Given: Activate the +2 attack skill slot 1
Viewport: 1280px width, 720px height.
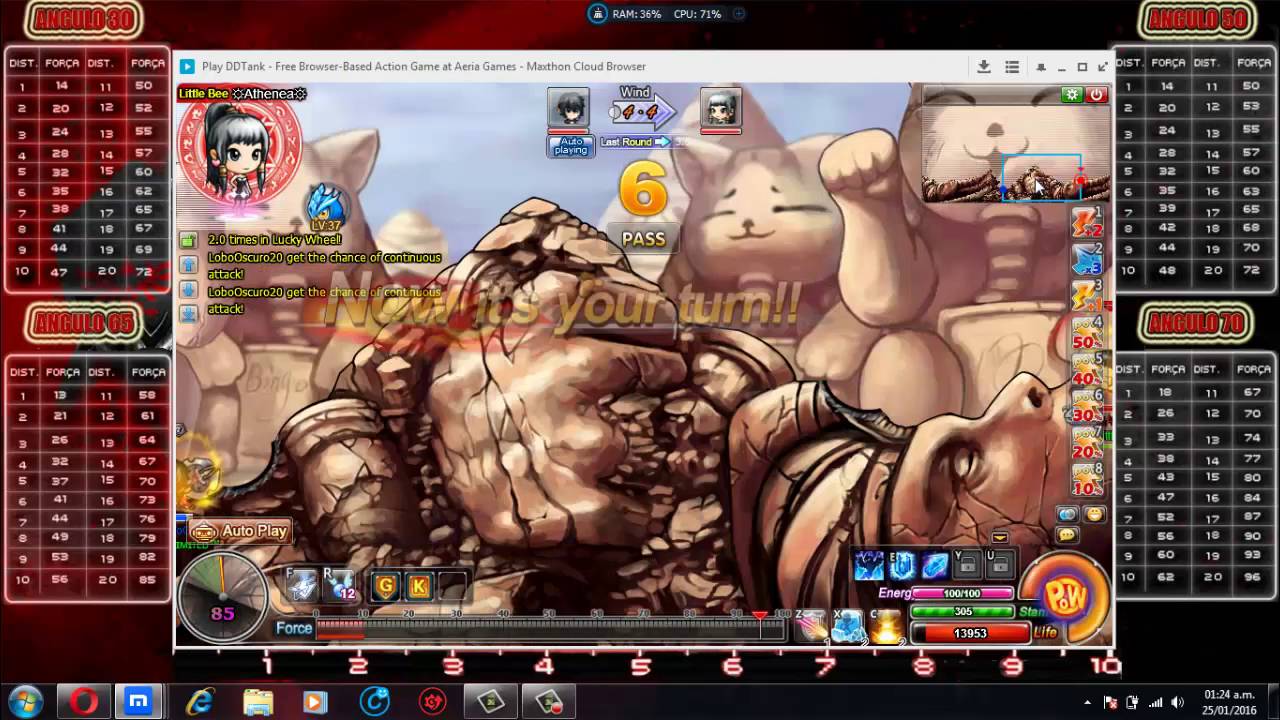Looking at the screenshot, I should [1088, 222].
